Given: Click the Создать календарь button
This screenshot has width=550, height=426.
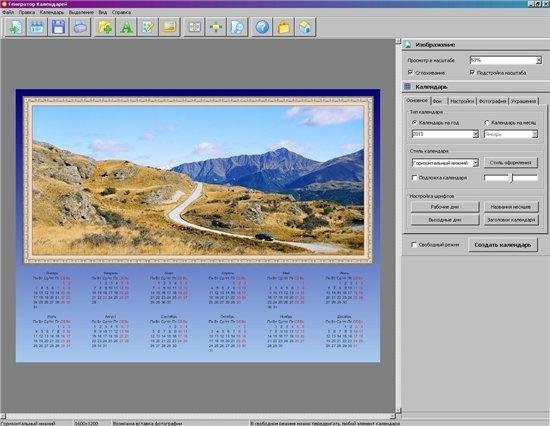Looking at the screenshot, I should [503, 245].
